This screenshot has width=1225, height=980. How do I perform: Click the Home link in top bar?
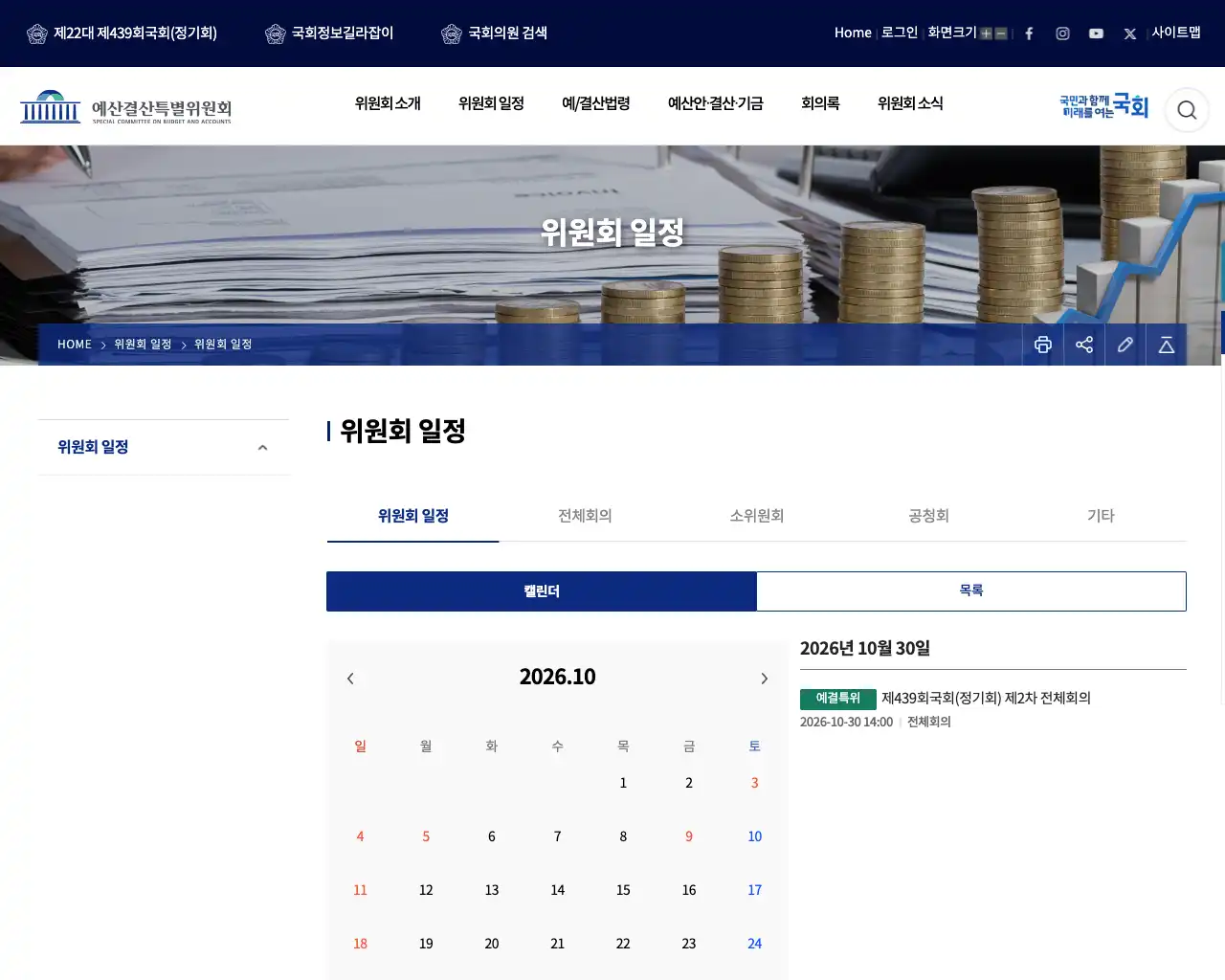point(853,33)
